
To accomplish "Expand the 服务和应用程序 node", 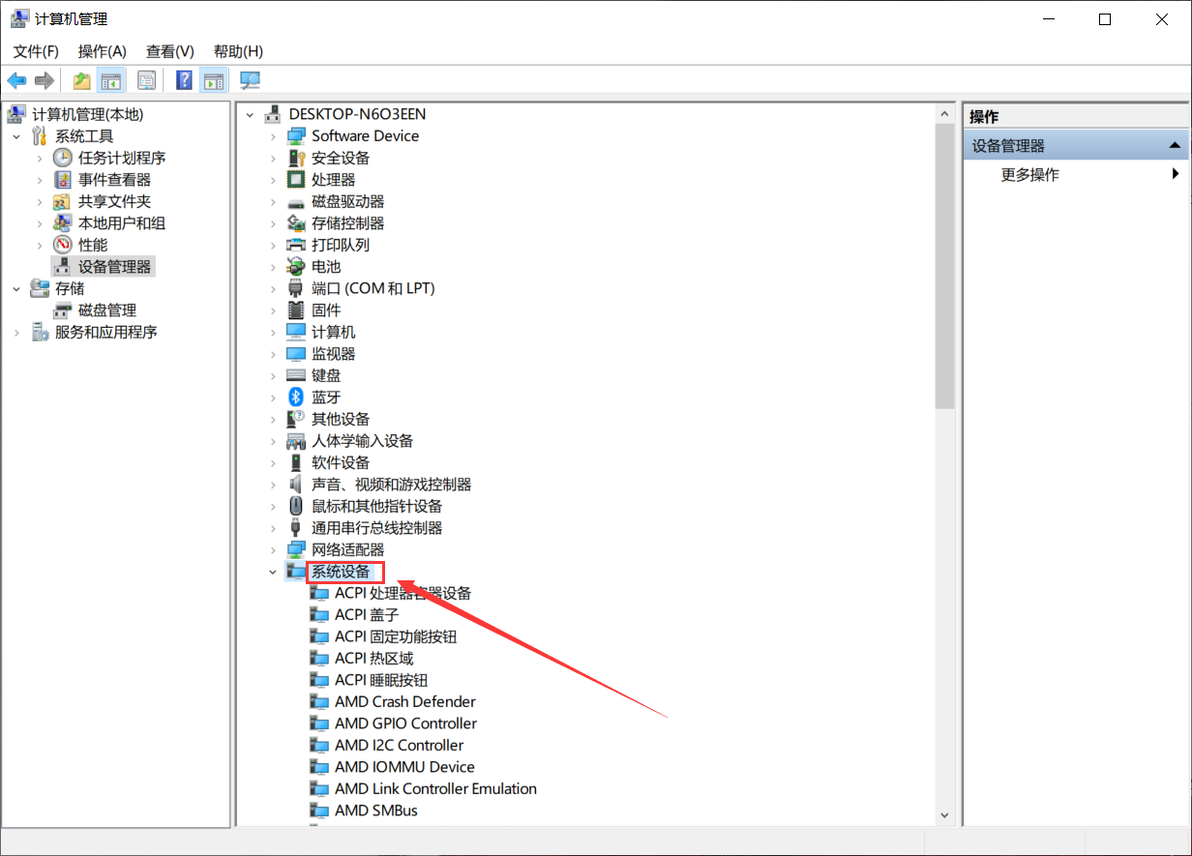I will (x=17, y=332).
